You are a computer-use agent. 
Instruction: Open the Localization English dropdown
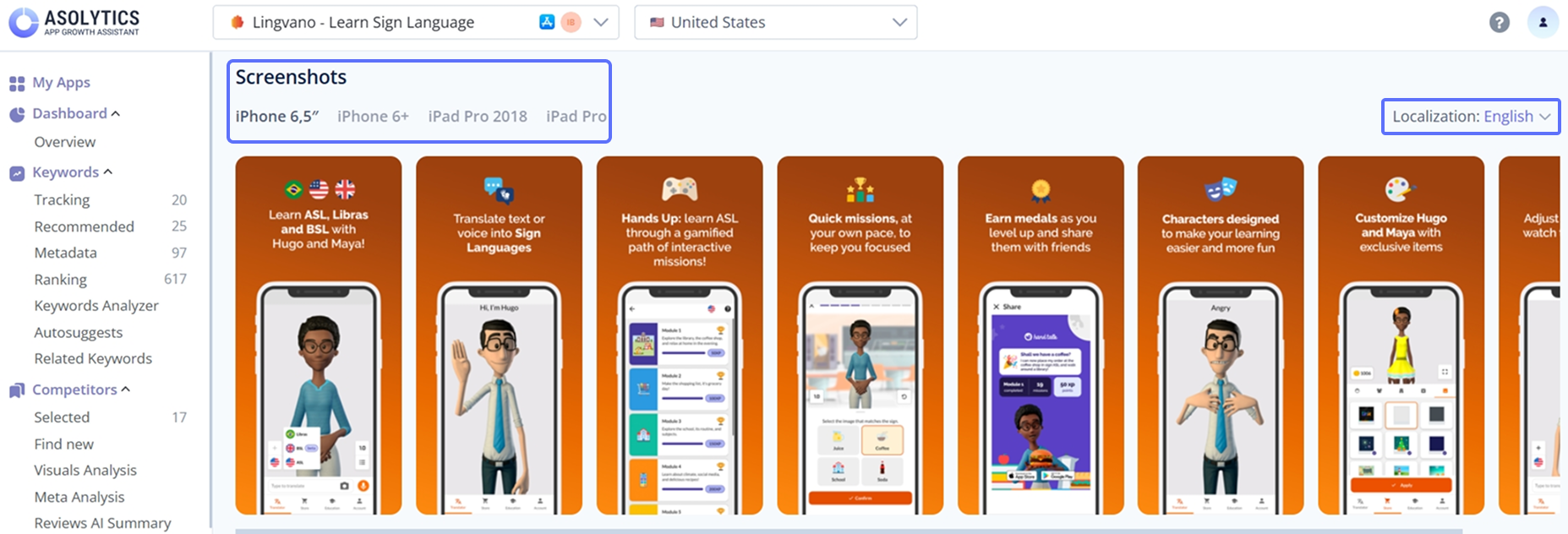pos(1471,117)
